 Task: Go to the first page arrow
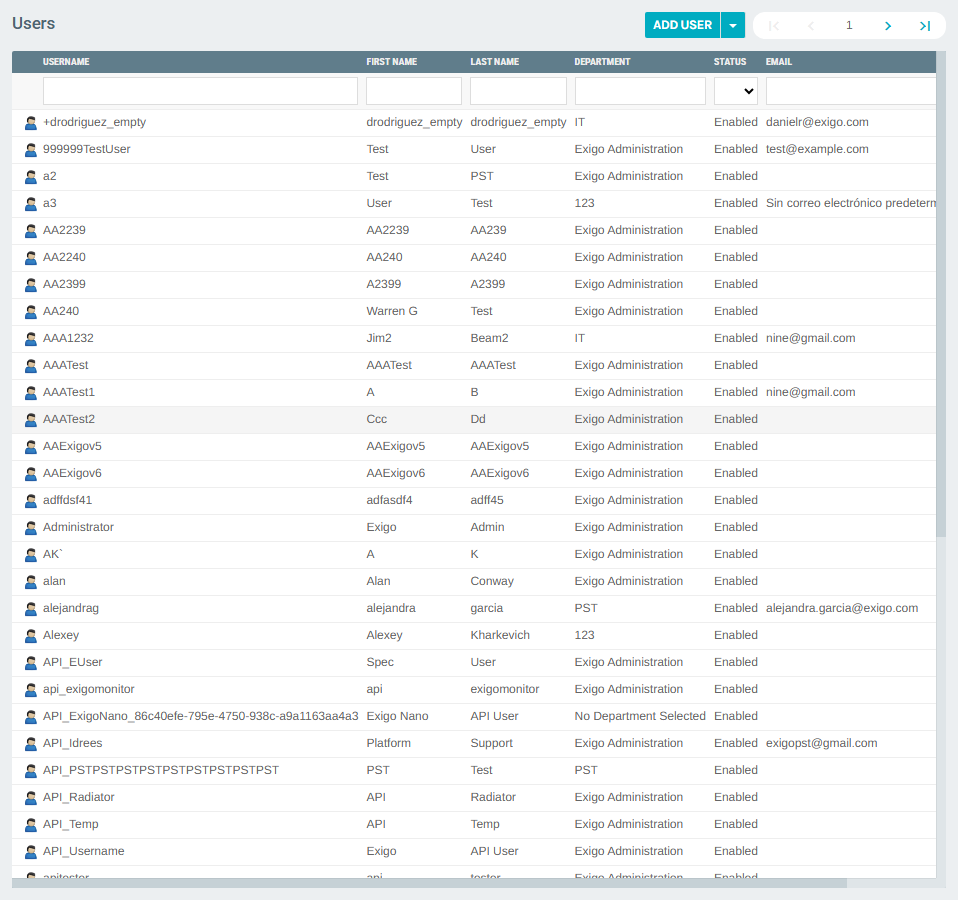[773, 24]
